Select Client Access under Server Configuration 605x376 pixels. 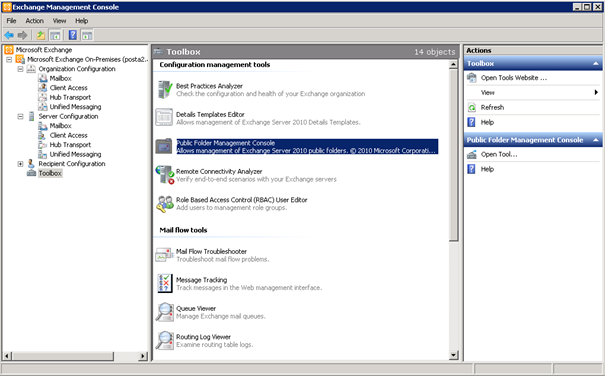tap(68, 135)
